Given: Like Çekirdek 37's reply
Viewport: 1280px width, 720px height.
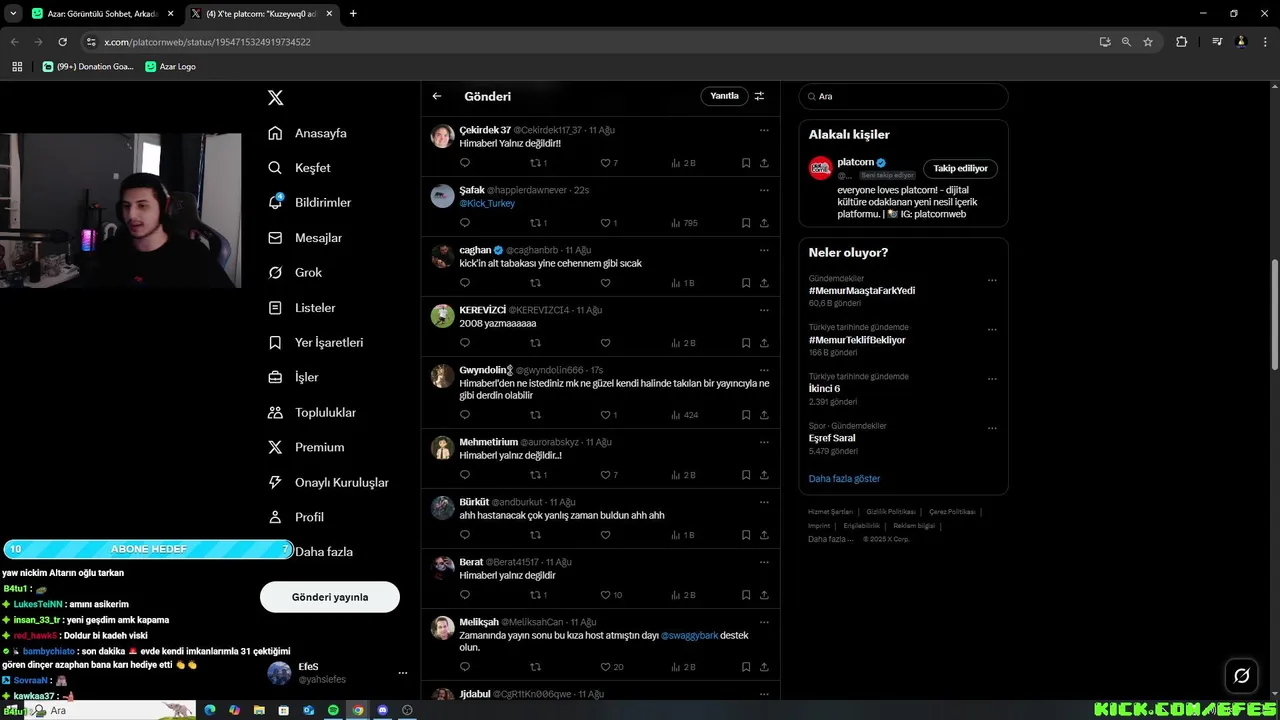Looking at the screenshot, I should pos(605,163).
